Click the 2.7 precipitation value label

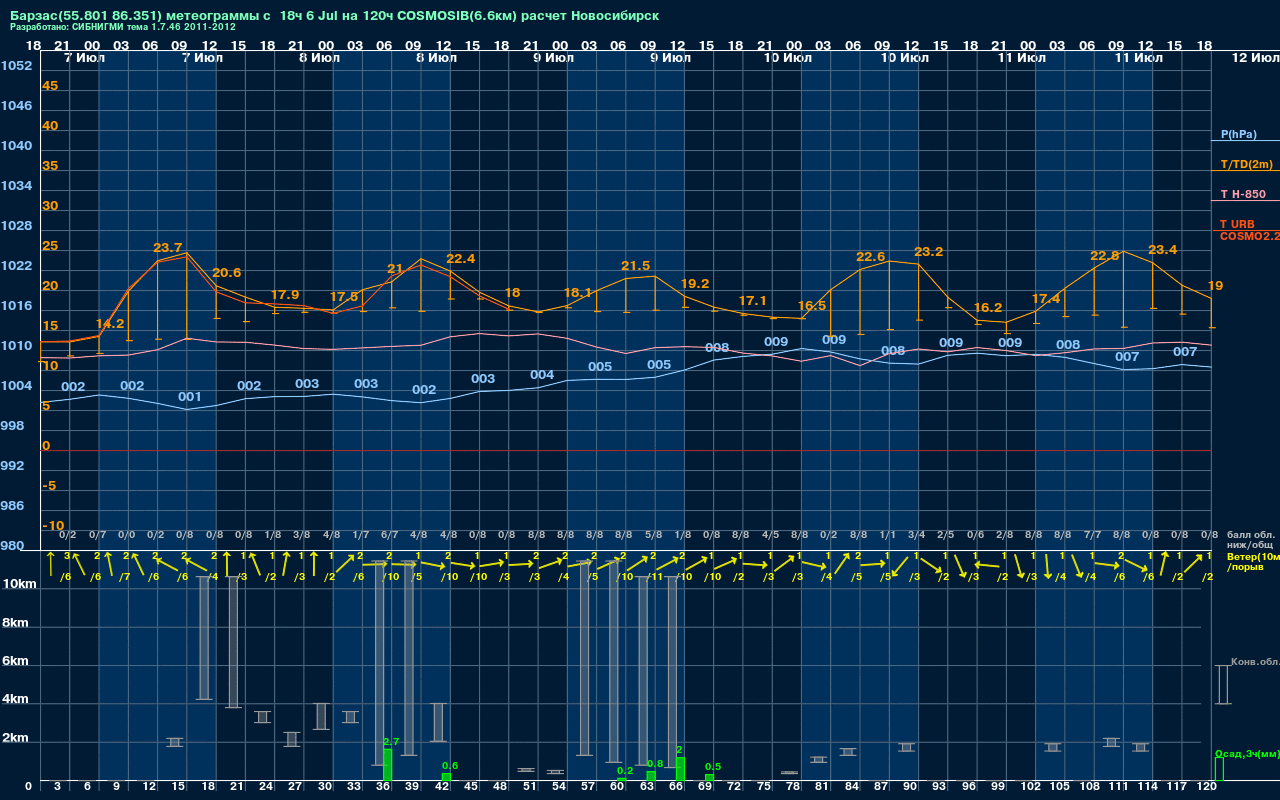(392, 742)
